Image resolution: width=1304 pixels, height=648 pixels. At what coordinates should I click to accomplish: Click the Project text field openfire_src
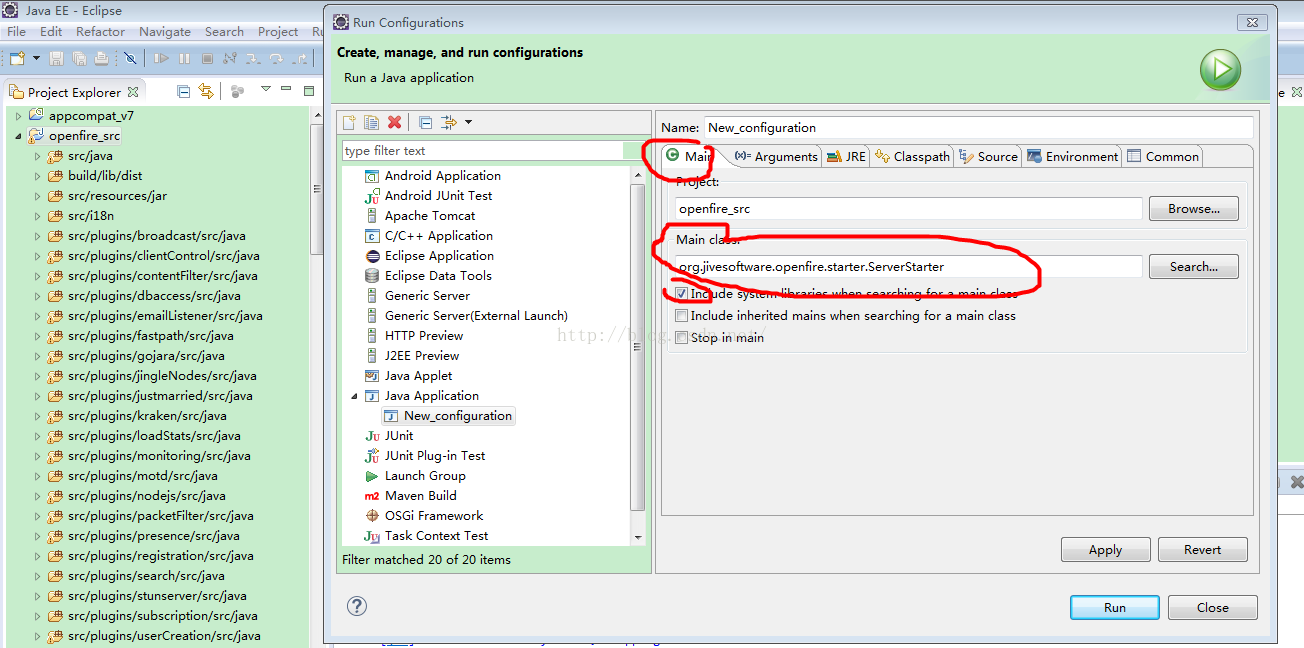(908, 209)
